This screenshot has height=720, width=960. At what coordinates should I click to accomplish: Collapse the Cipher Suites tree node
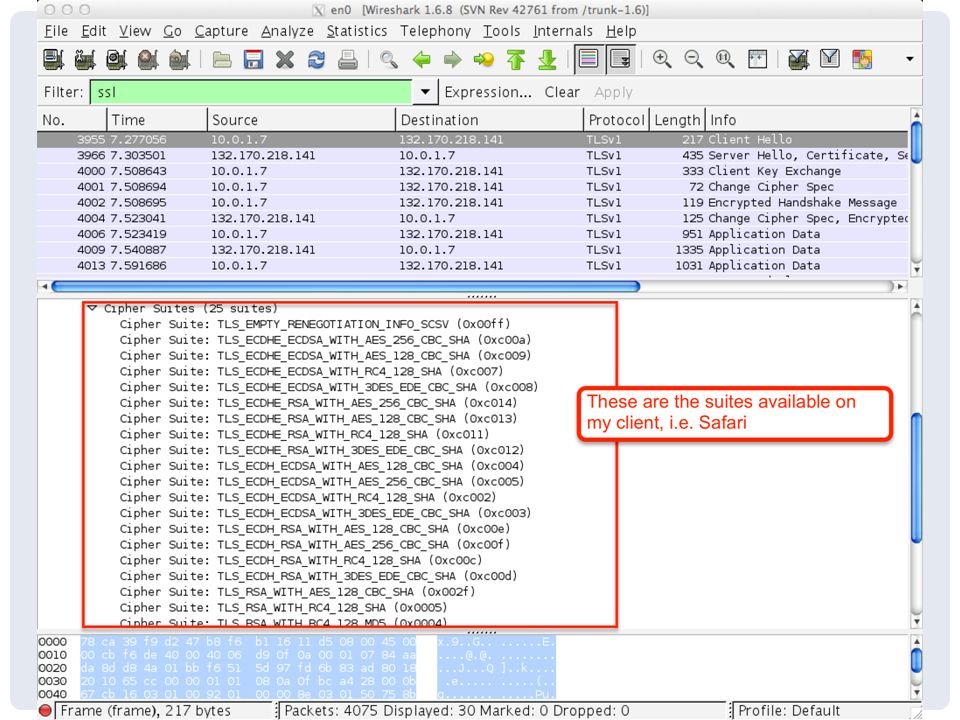click(92, 308)
